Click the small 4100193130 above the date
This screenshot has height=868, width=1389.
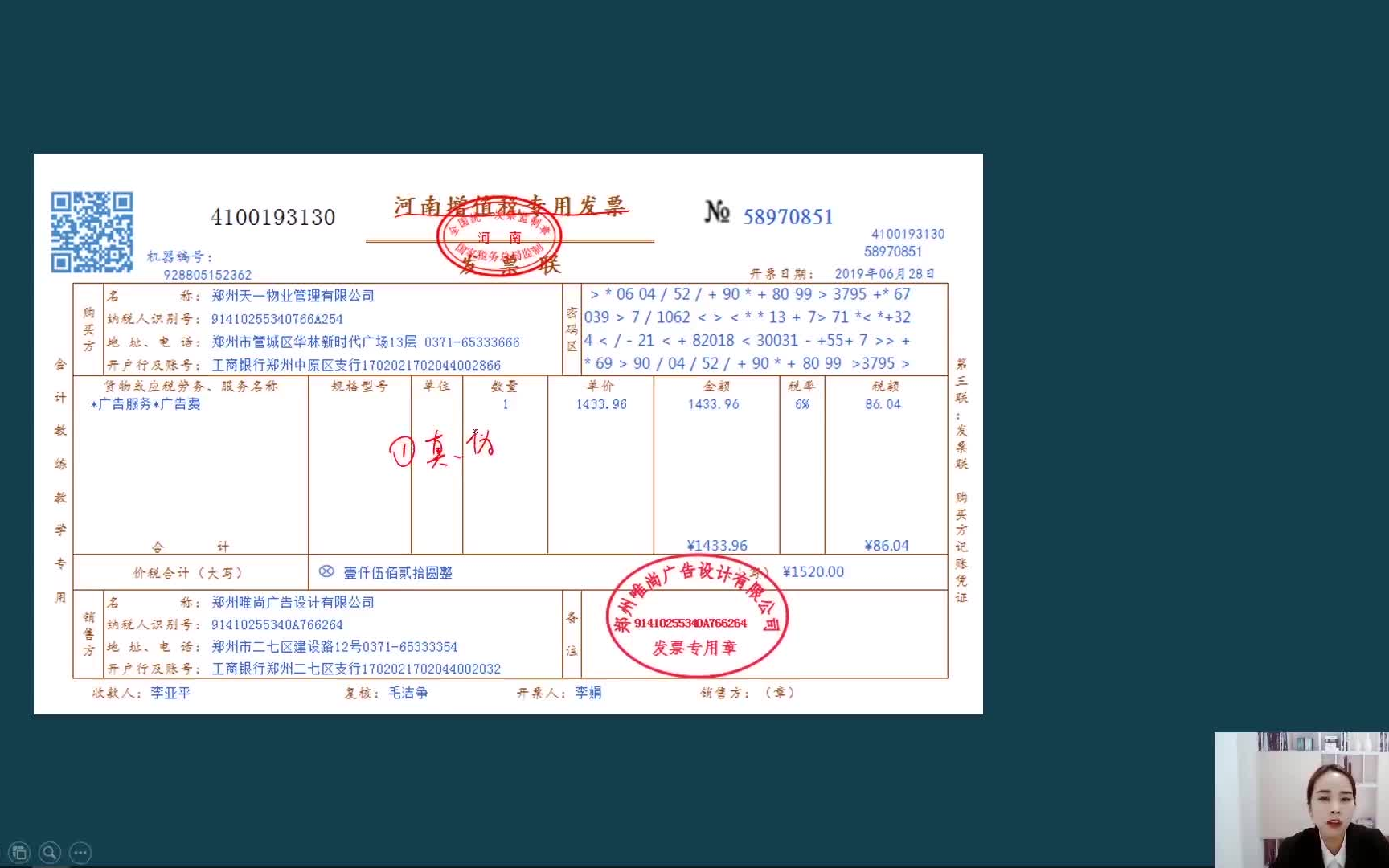point(908,234)
